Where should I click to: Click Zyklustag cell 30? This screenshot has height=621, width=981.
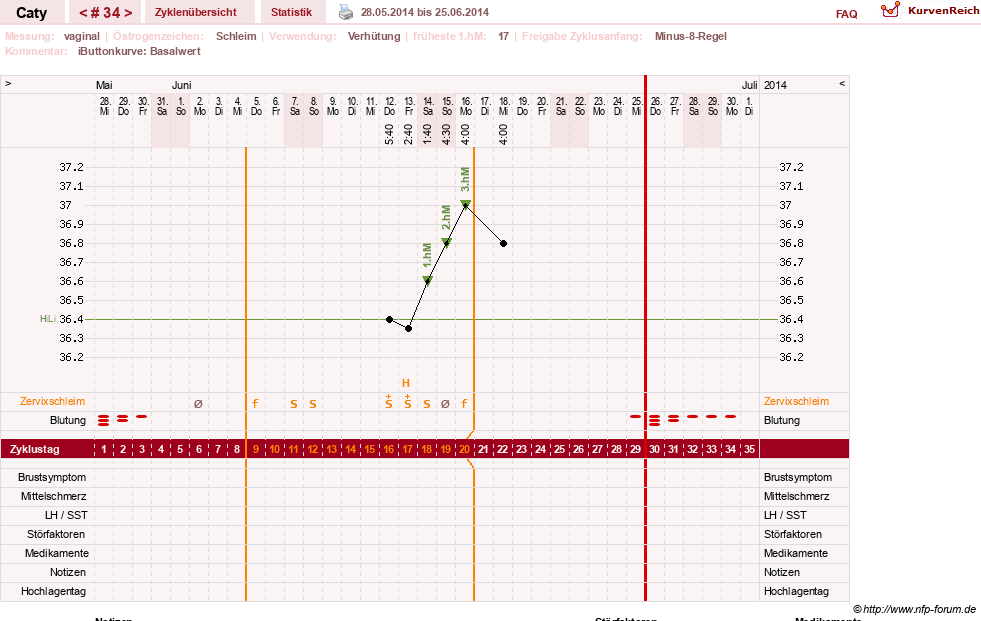(654, 449)
